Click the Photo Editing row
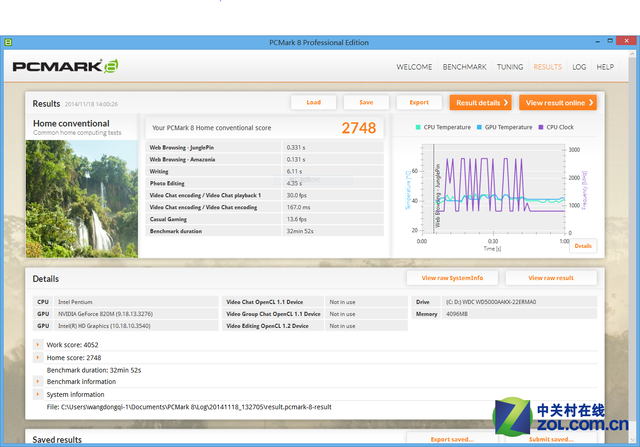This screenshot has width=640, height=447. (264, 183)
